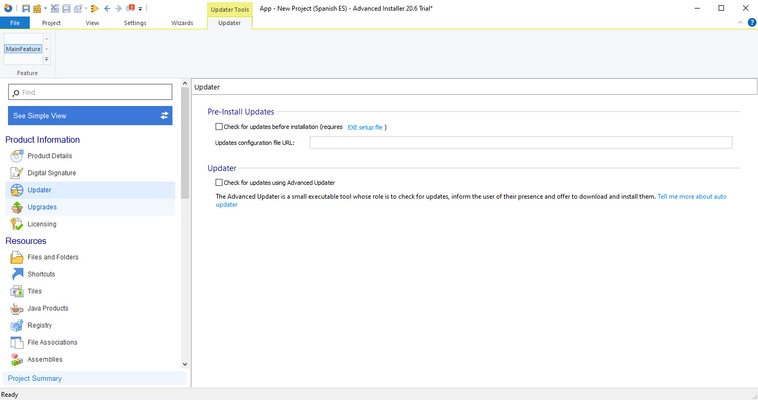
Task: Click the Build project icon
Action: click(37, 9)
